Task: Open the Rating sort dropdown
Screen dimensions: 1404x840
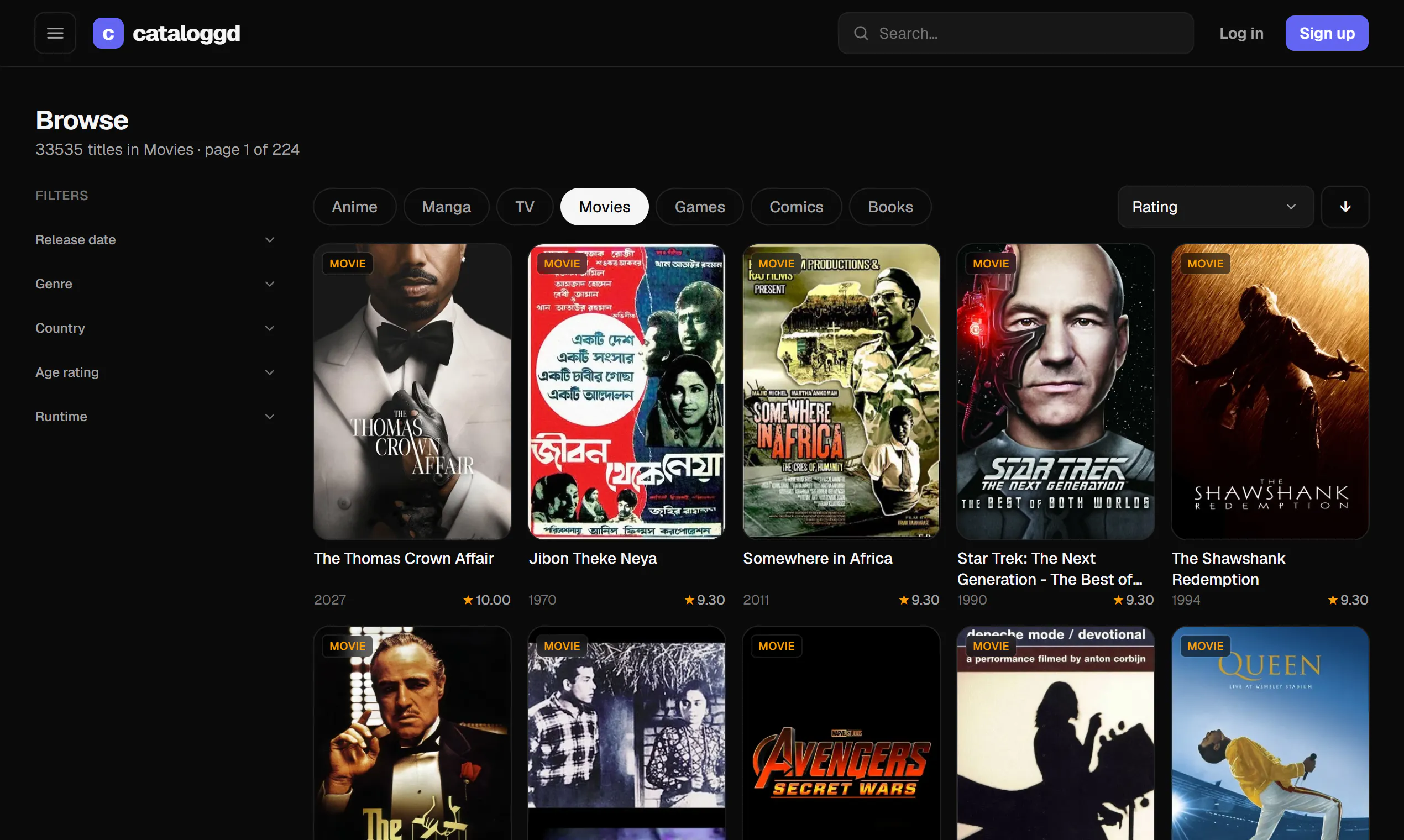Action: tap(1215, 207)
